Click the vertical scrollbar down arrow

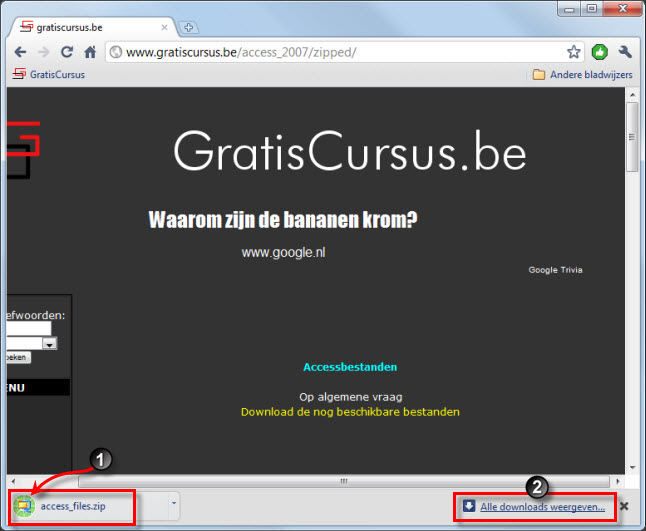pos(632,468)
